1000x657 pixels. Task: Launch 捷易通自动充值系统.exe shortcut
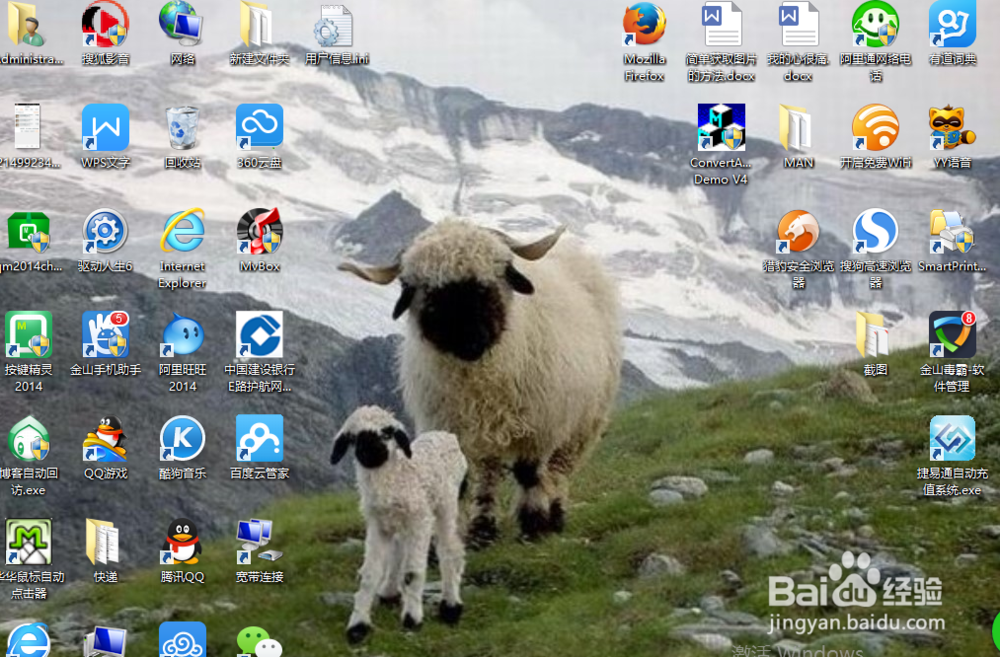[x=952, y=439]
